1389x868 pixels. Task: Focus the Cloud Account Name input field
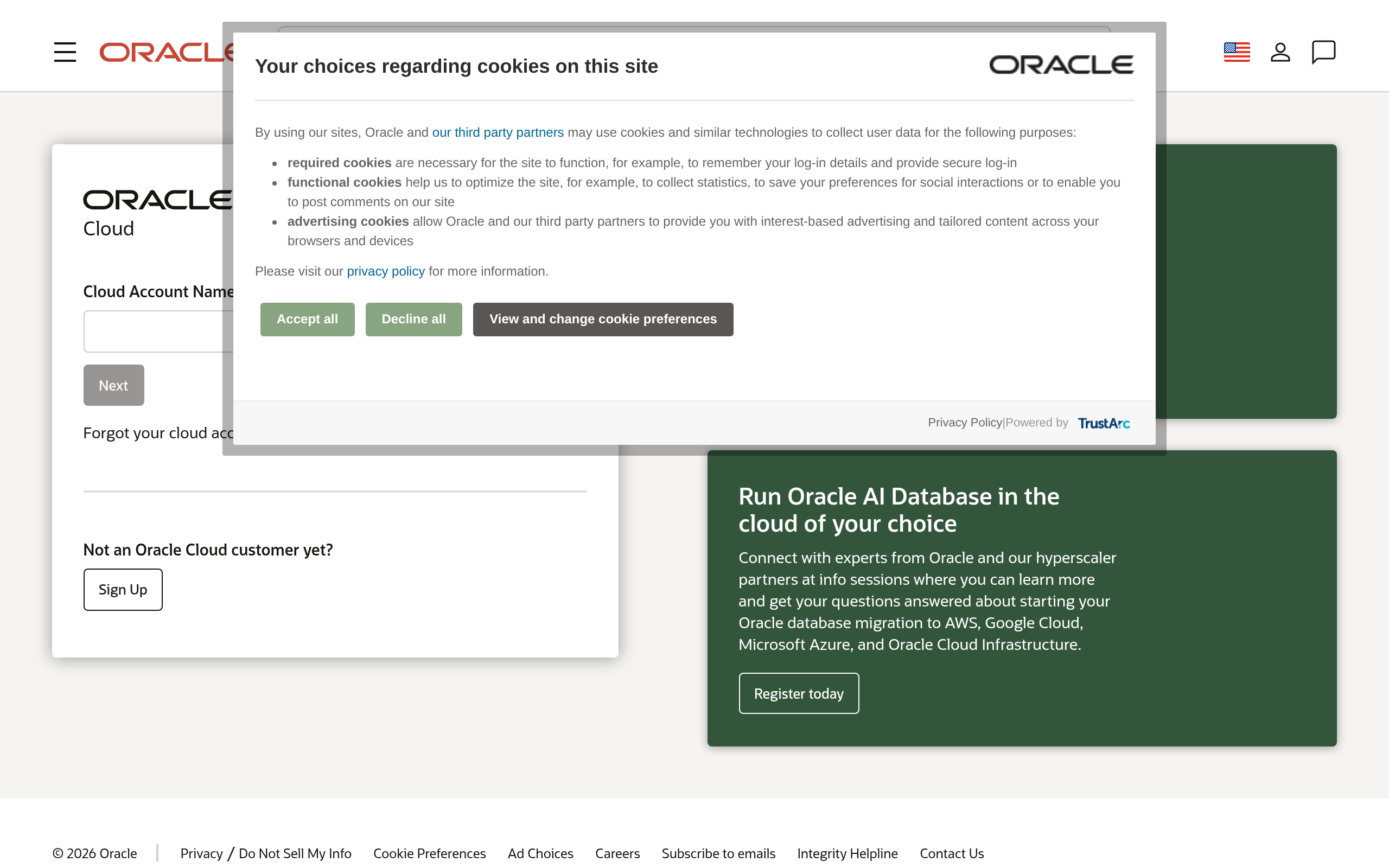(x=158, y=331)
